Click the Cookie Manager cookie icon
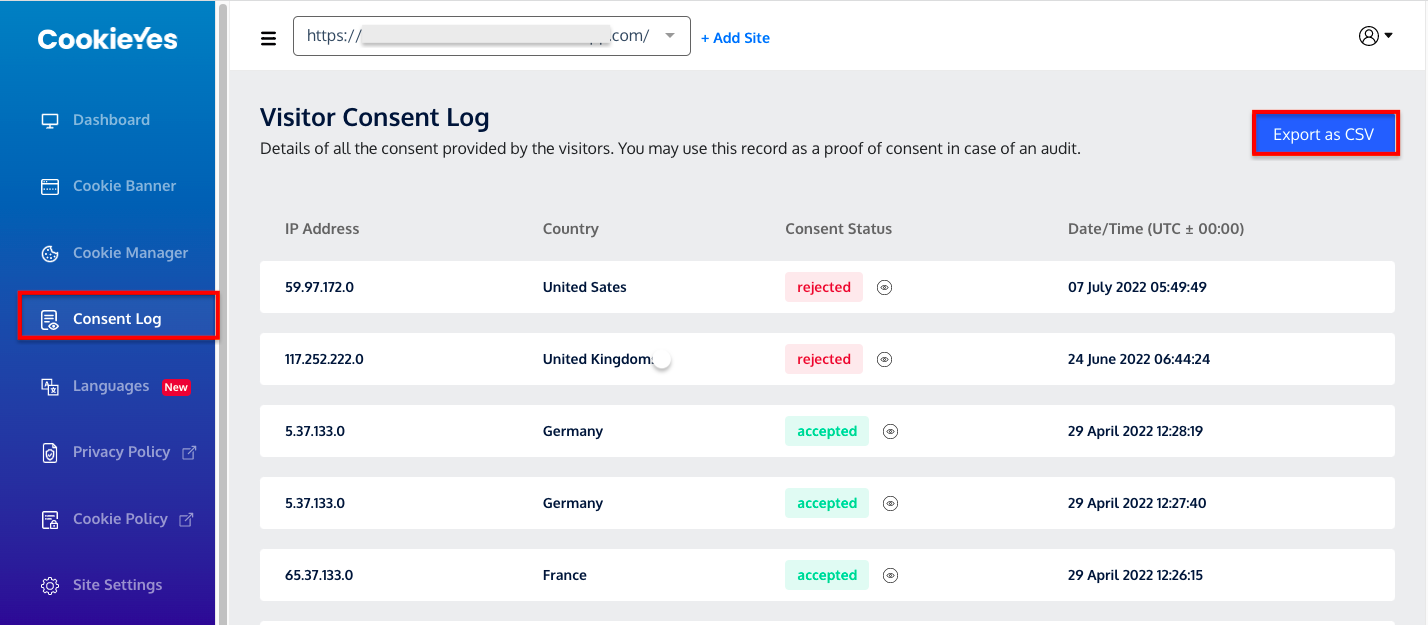This screenshot has width=1428, height=625. point(50,253)
